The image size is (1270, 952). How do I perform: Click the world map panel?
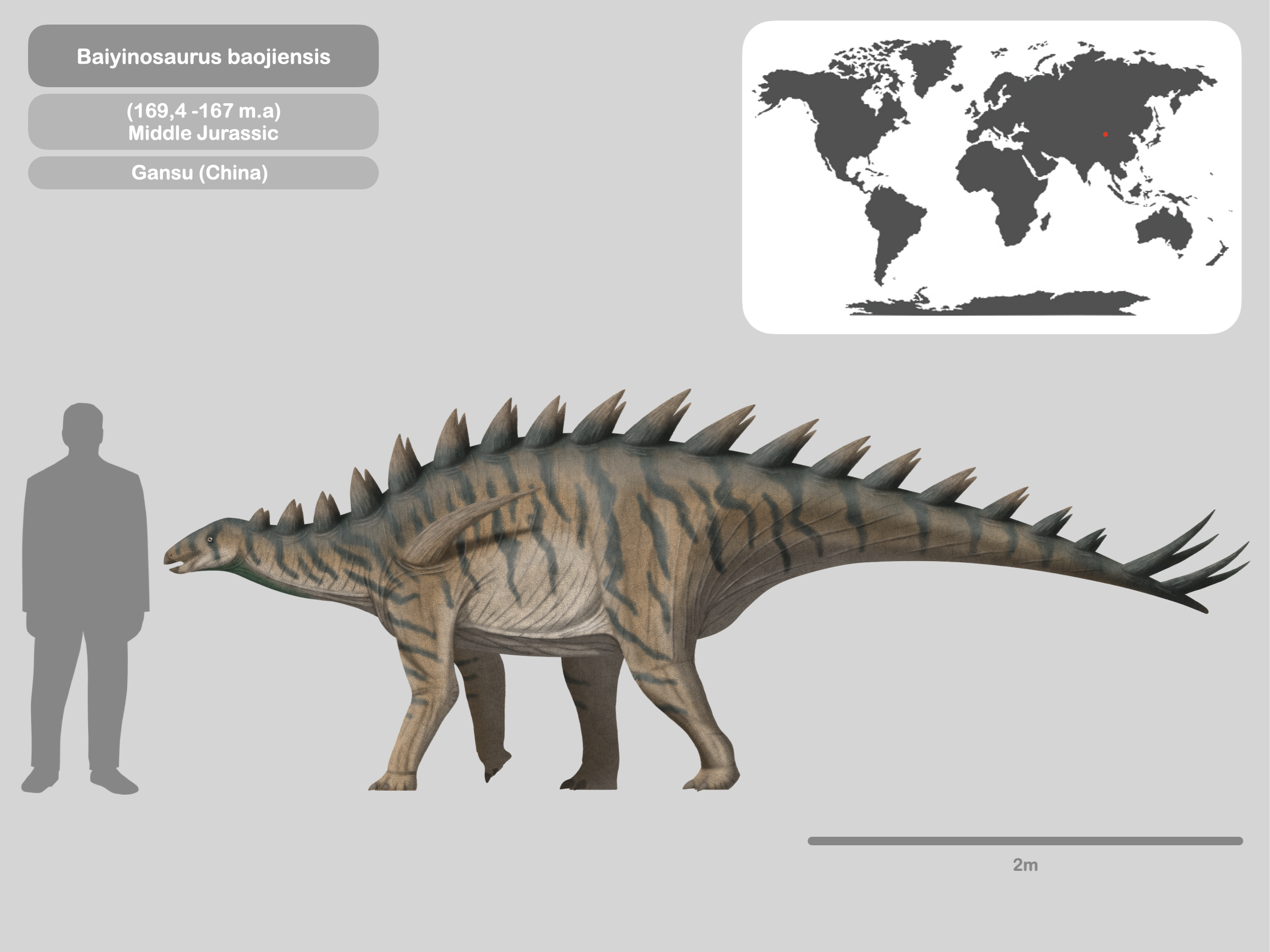pos(991,177)
